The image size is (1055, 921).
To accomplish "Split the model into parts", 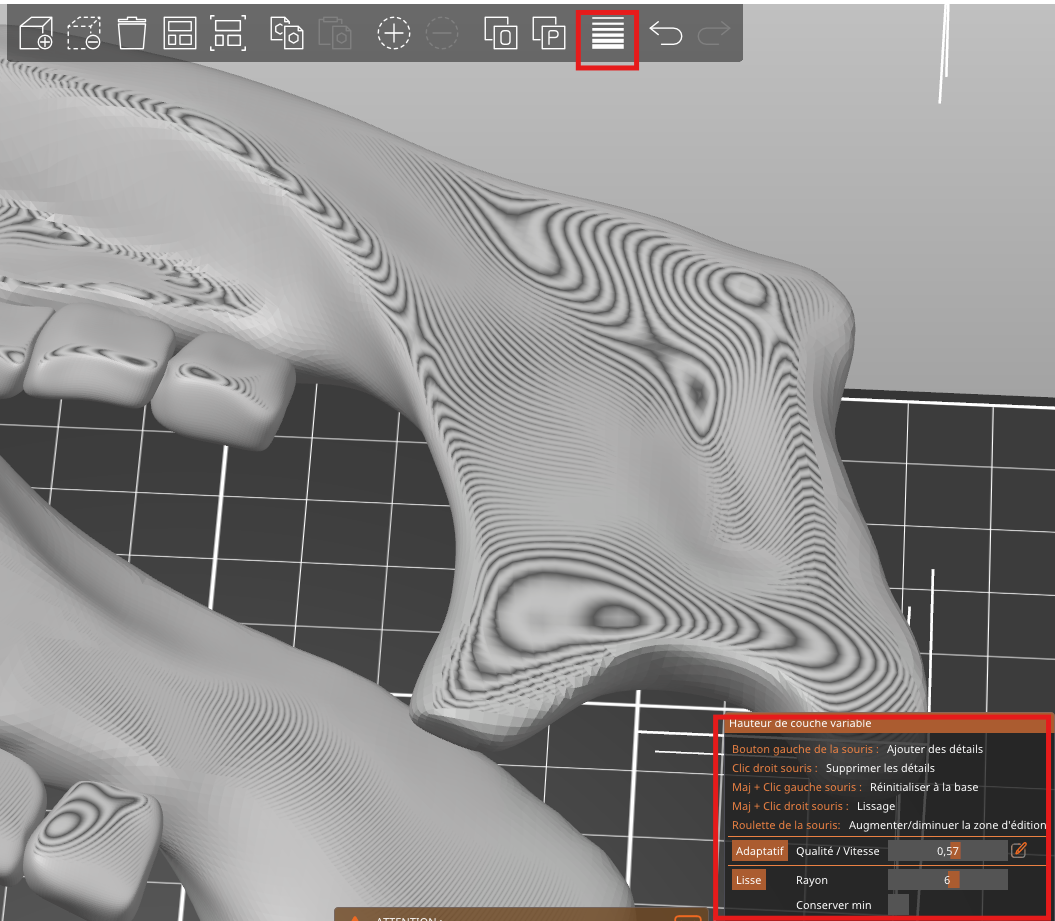I will coord(549,33).
